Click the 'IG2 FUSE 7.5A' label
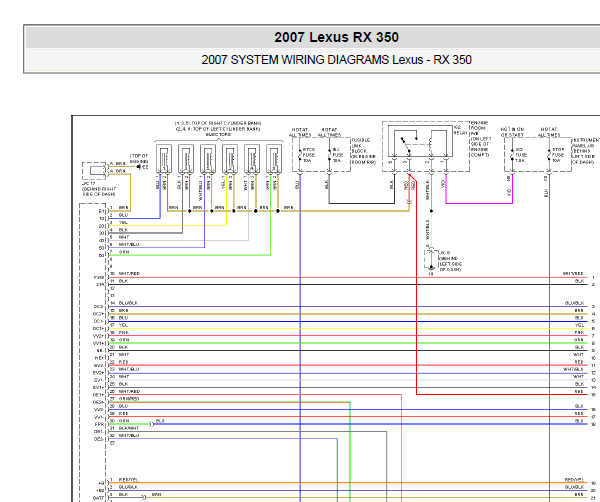The image size is (600, 502). 521,155
